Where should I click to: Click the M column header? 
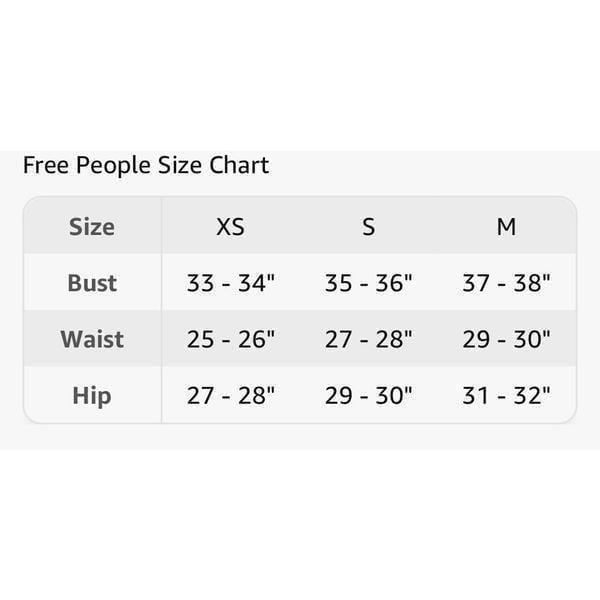coord(506,227)
